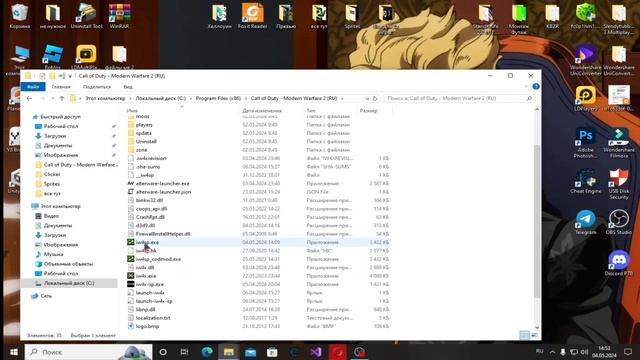The image size is (640, 360).
Task: Select the players folder
Action: click(140, 124)
